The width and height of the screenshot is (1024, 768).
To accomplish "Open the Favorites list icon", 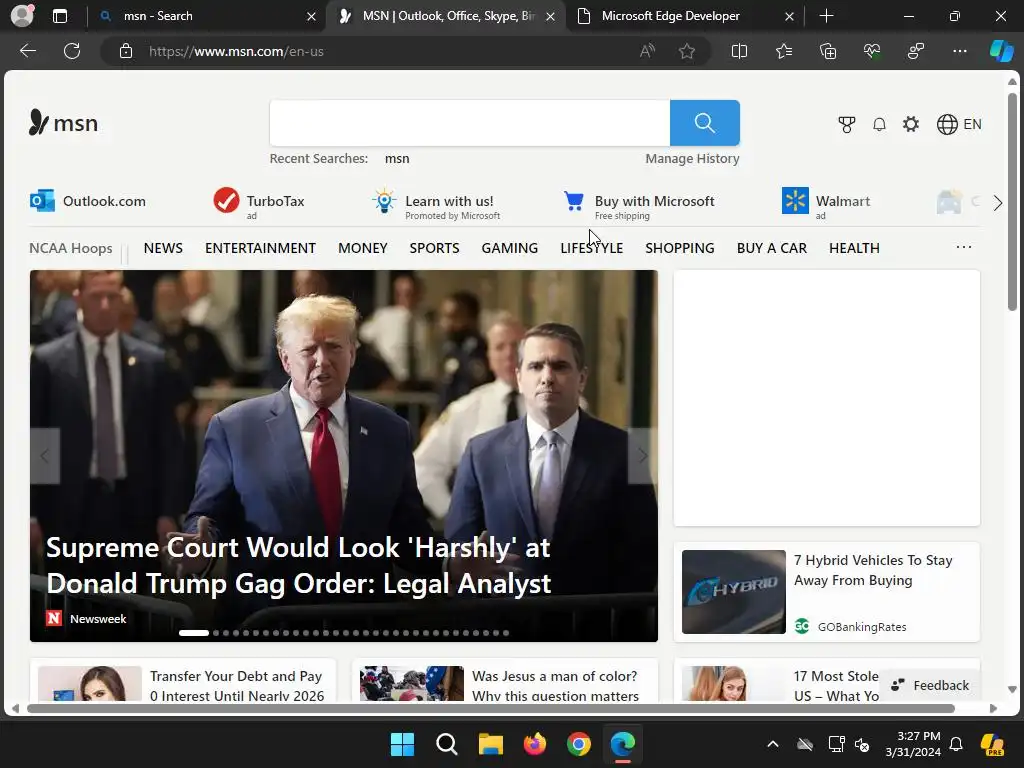I will [784, 51].
